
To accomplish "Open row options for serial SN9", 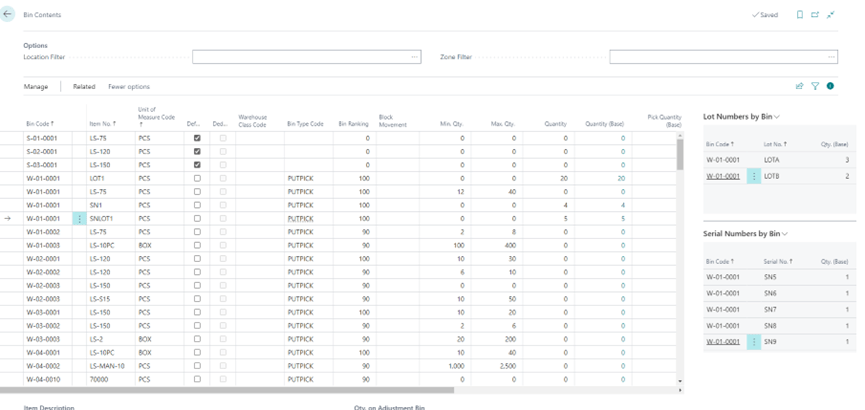I will click(754, 342).
